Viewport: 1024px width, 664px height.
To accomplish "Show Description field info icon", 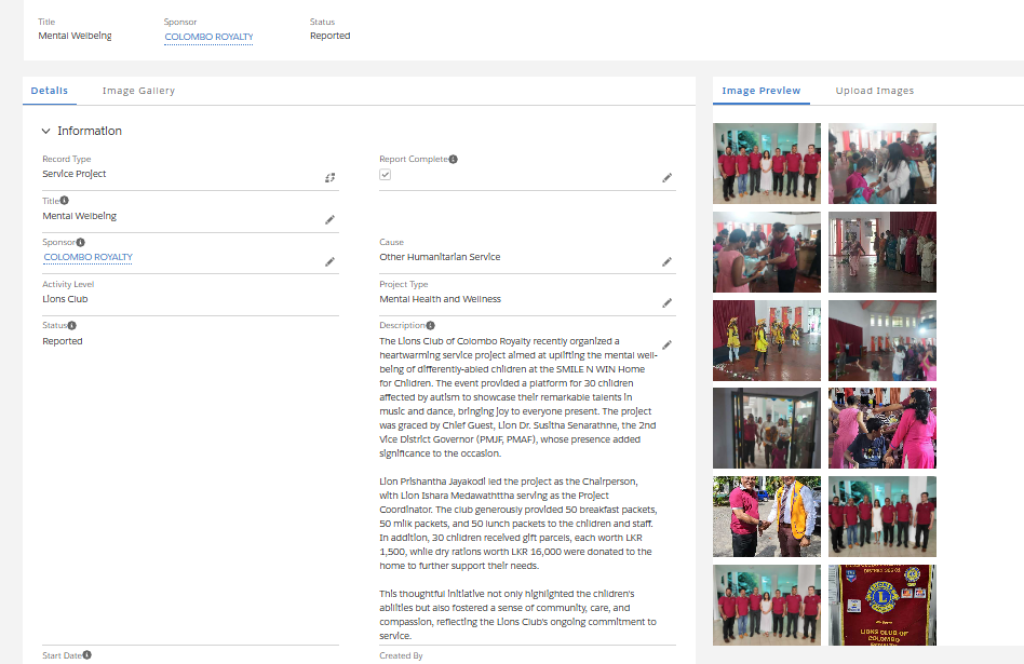I will (x=430, y=325).
